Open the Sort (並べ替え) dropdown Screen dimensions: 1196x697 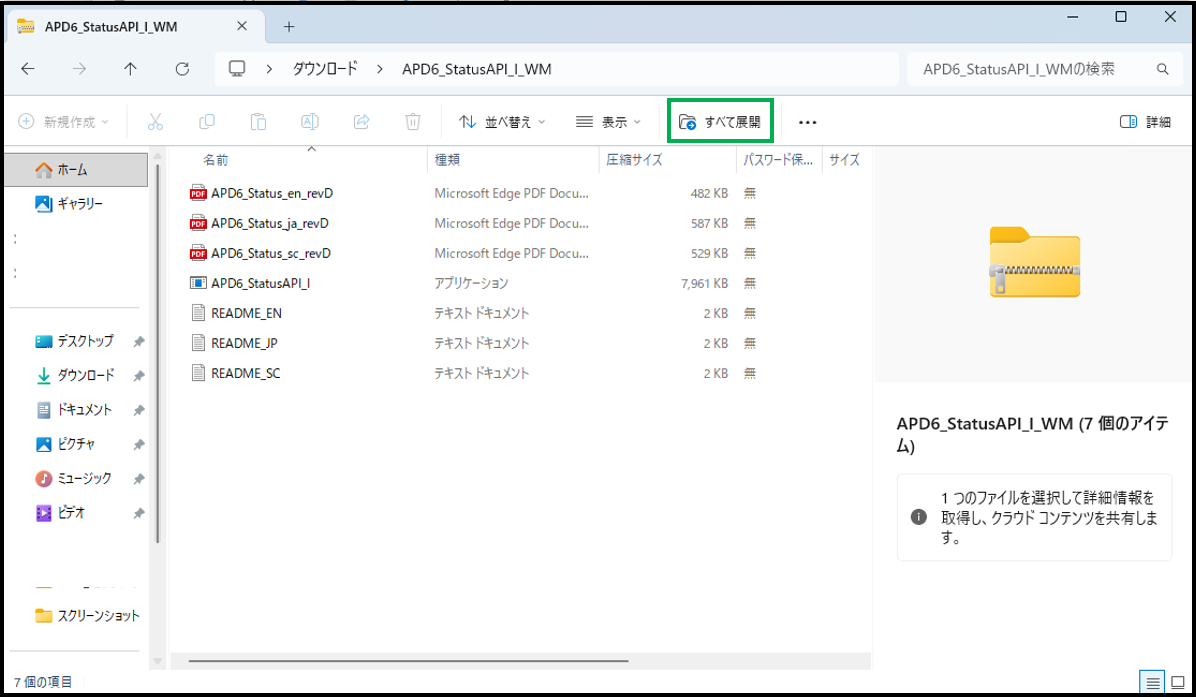(x=502, y=122)
